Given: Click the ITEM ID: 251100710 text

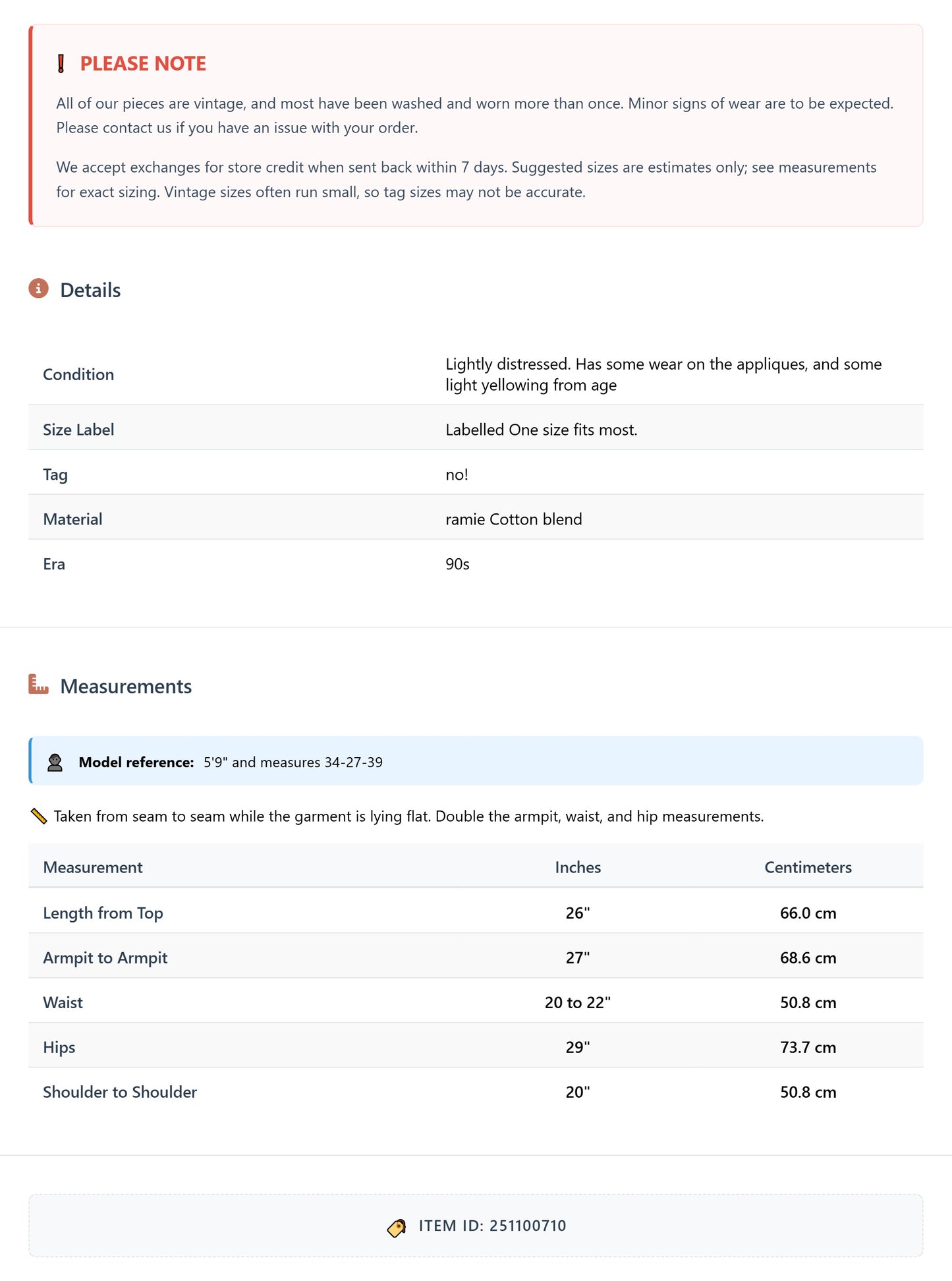Looking at the screenshot, I should pyautogui.click(x=492, y=1226).
